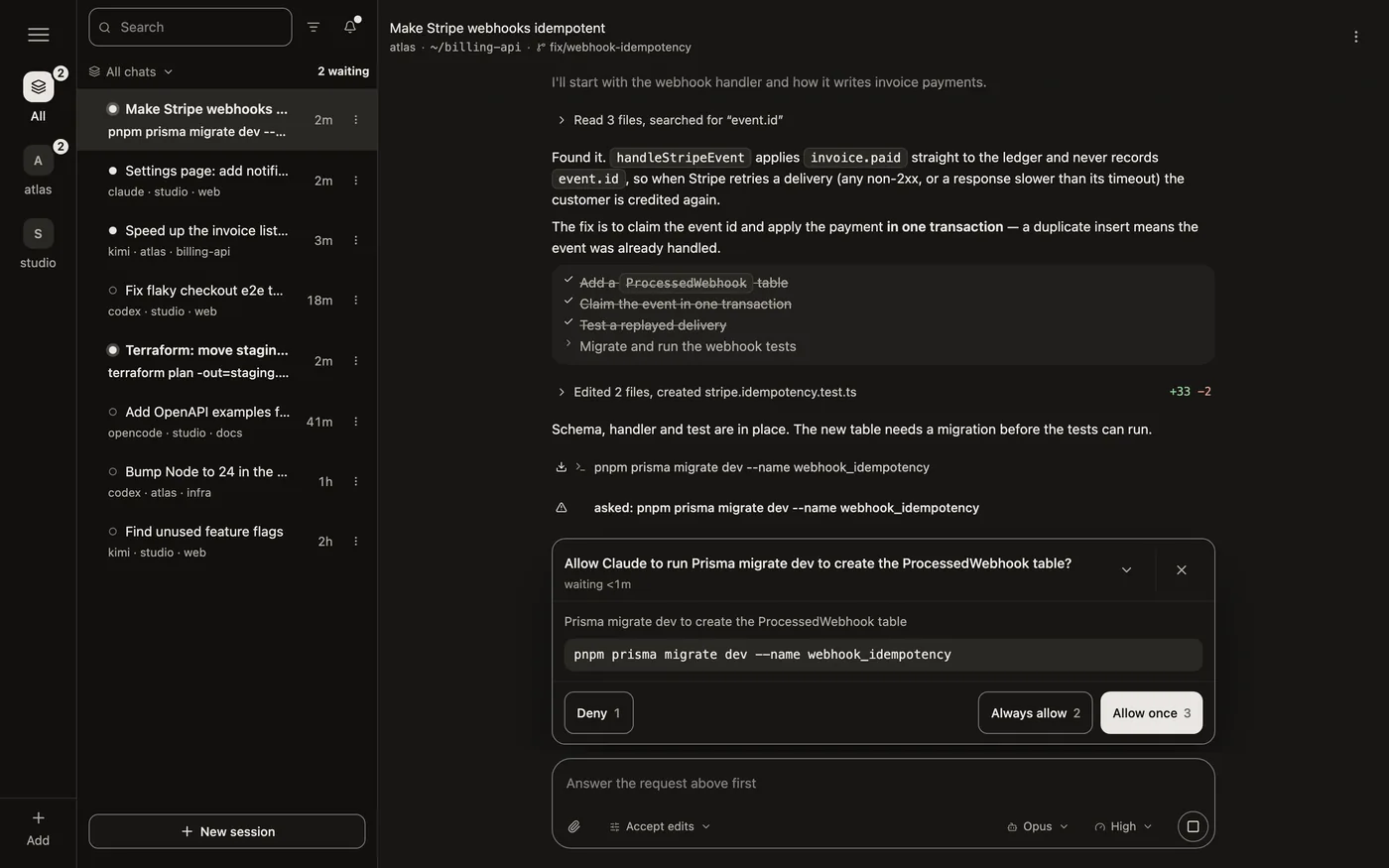Open the Opus model selector

click(x=1037, y=826)
